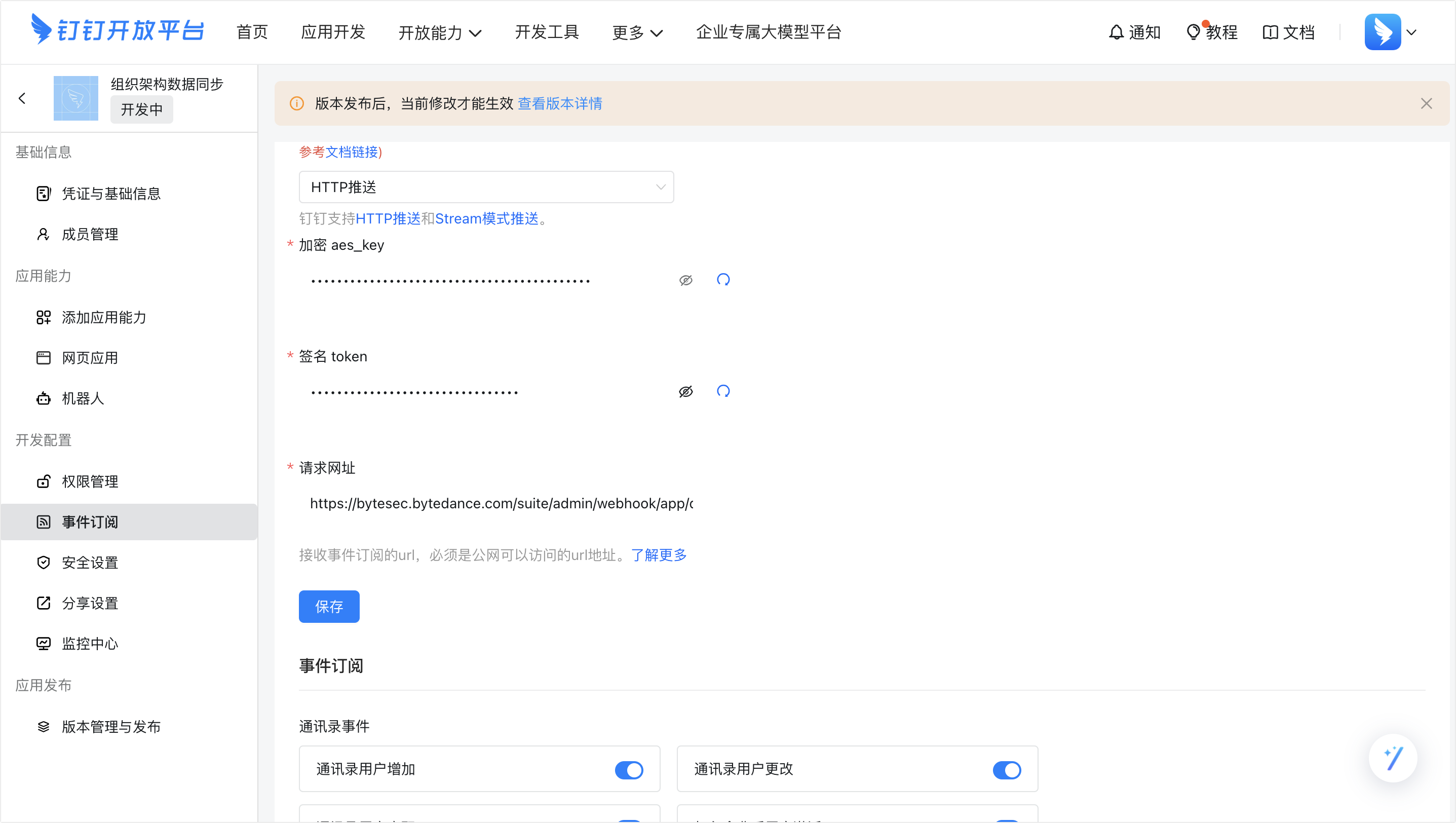Regenerate the 加密 aes_key
Viewport: 1456px width, 823px height.
coord(723,280)
